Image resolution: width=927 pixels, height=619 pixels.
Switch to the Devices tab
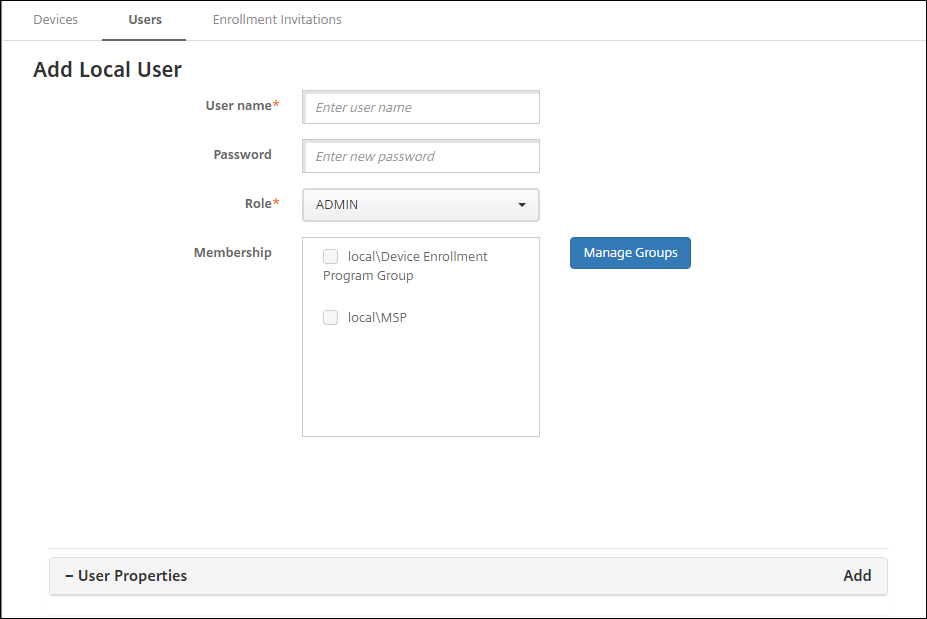pos(55,20)
